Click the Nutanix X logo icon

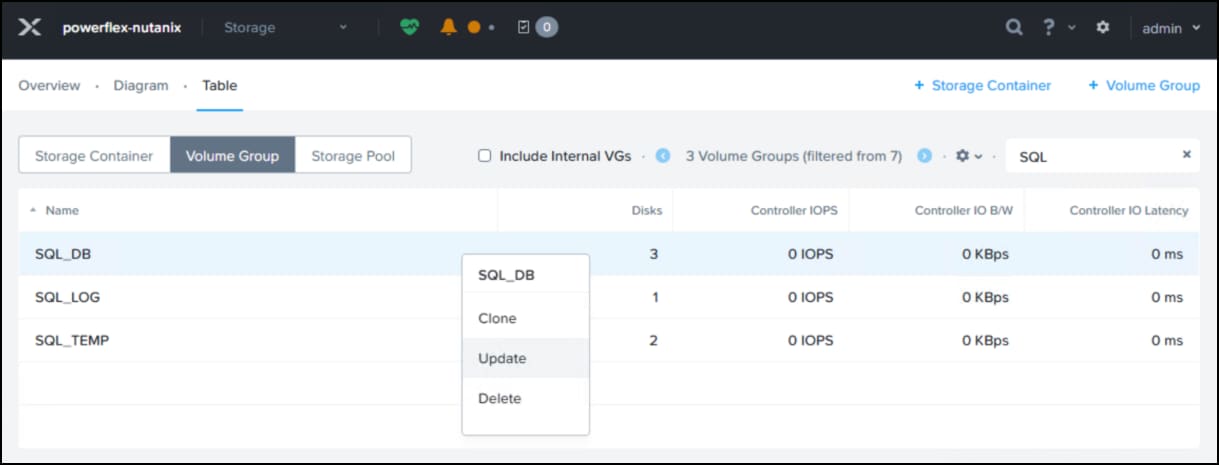pos(30,28)
